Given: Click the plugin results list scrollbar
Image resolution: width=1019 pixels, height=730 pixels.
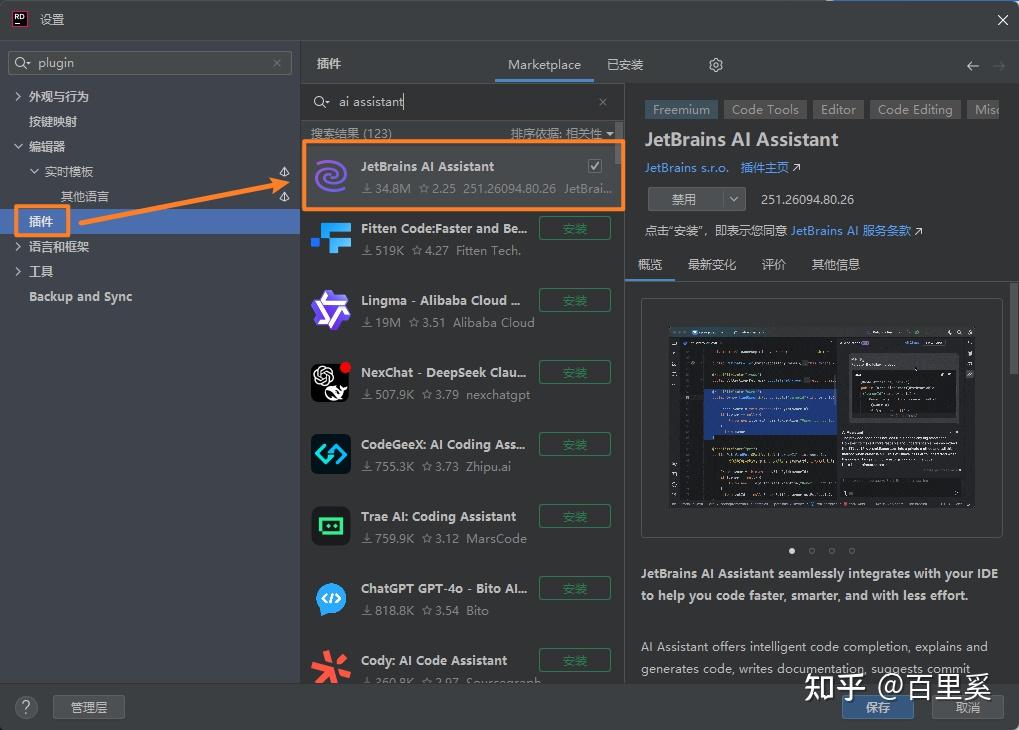Looking at the screenshot, I should pos(619,143).
